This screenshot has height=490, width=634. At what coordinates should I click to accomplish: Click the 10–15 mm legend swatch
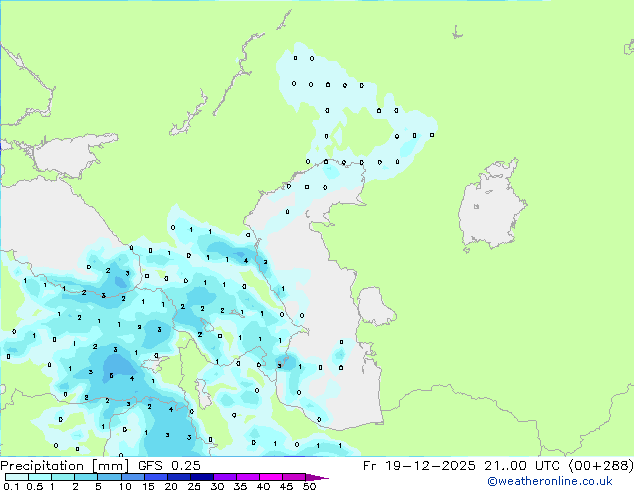click(132, 477)
